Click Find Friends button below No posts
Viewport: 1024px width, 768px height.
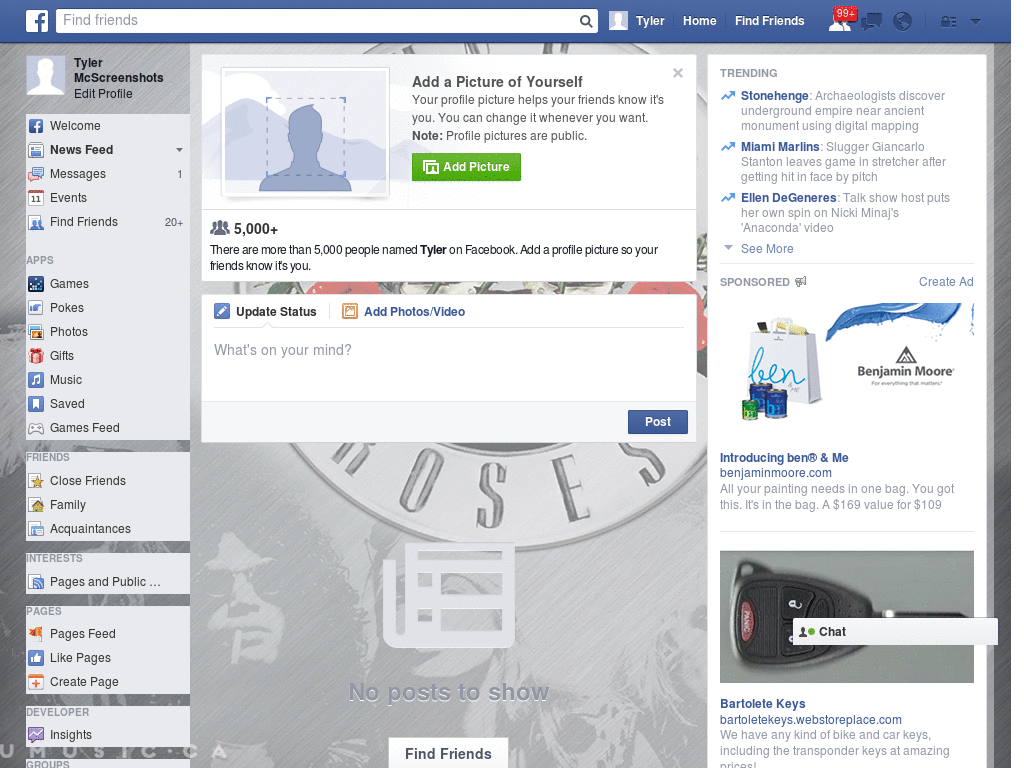pyautogui.click(x=448, y=754)
